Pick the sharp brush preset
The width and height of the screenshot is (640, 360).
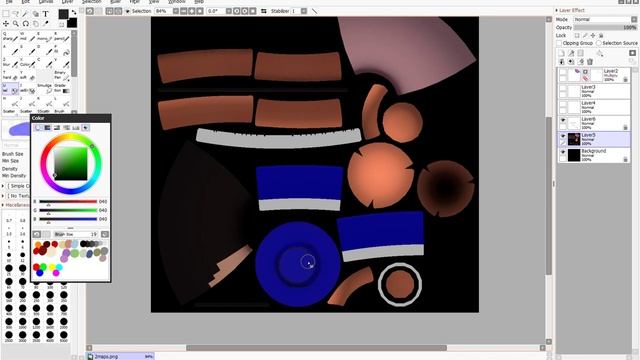coord(11,37)
